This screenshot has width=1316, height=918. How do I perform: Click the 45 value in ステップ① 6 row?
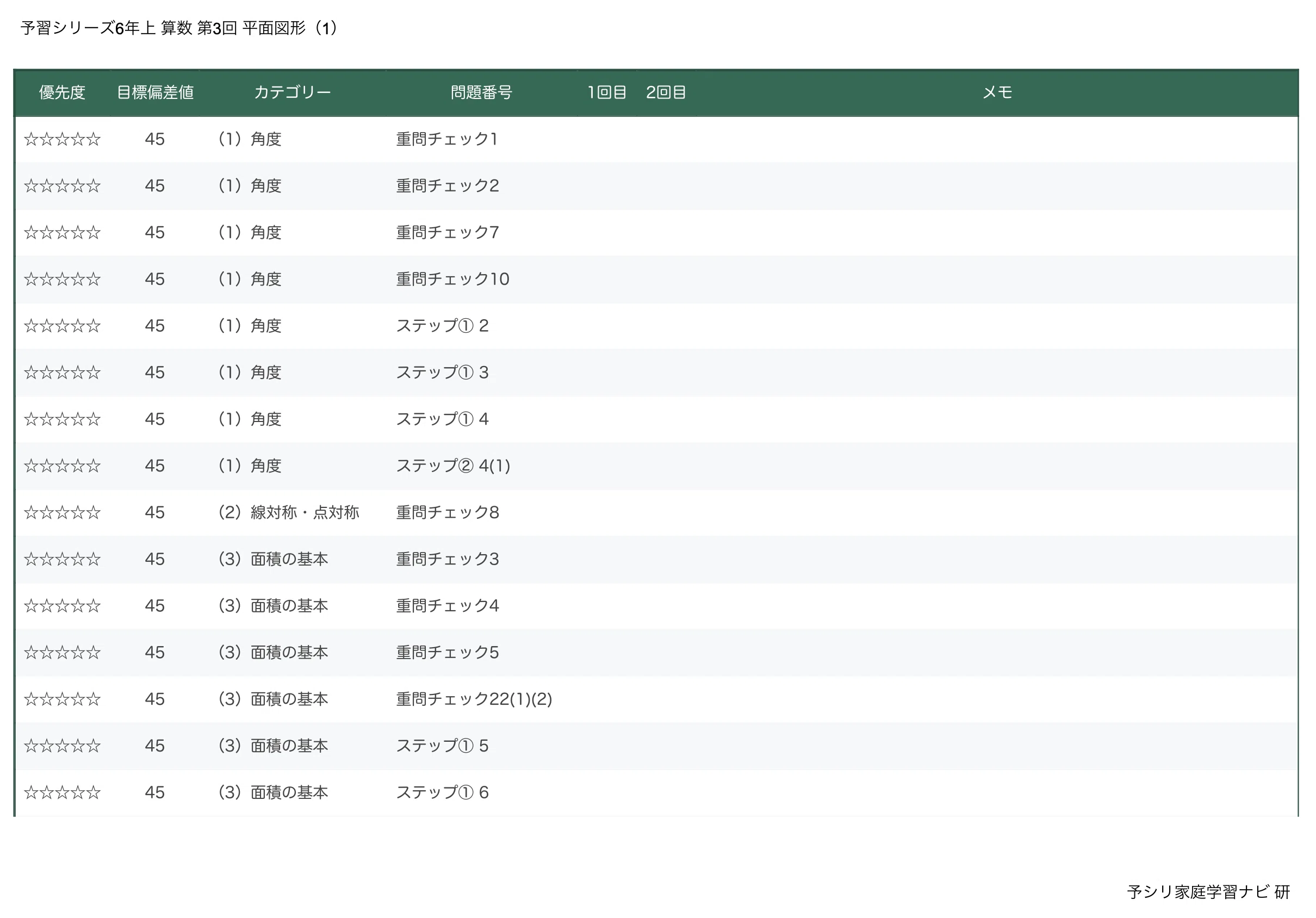[x=155, y=792]
